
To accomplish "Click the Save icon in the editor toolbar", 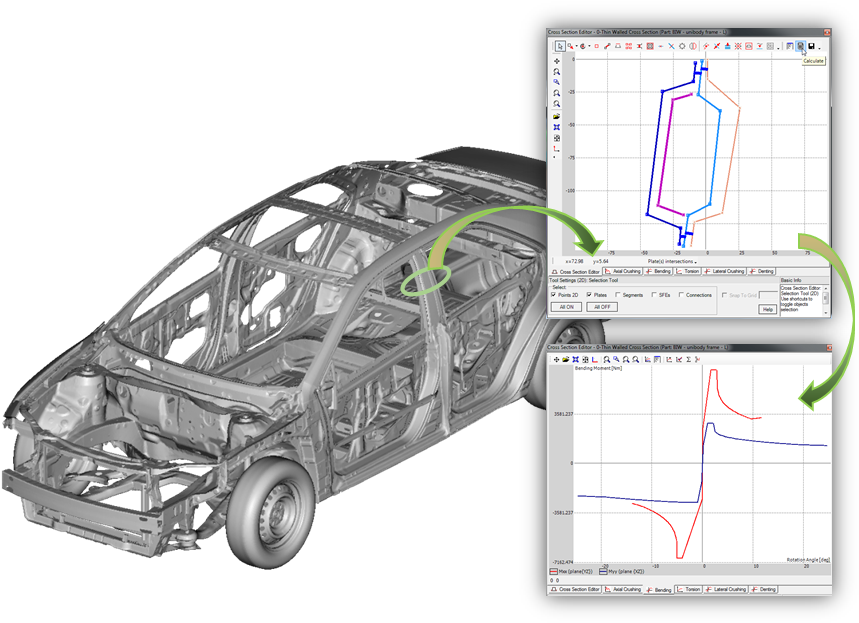I will (811, 45).
